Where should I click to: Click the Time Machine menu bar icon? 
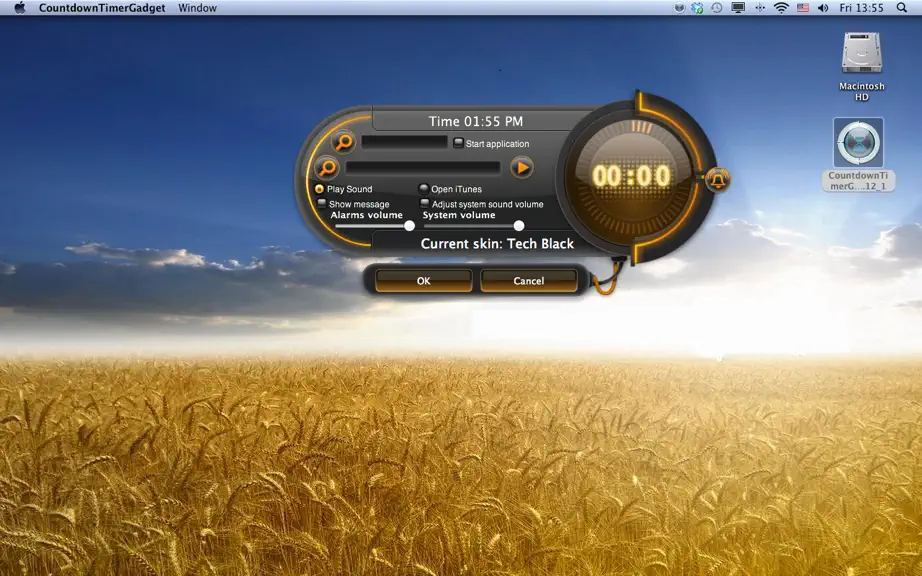click(x=716, y=8)
